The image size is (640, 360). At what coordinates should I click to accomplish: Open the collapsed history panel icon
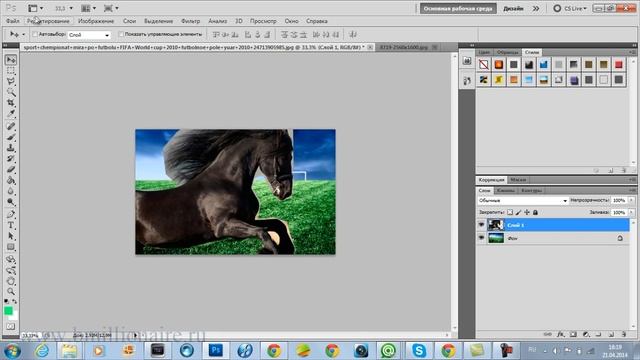click(x=467, y=80)
